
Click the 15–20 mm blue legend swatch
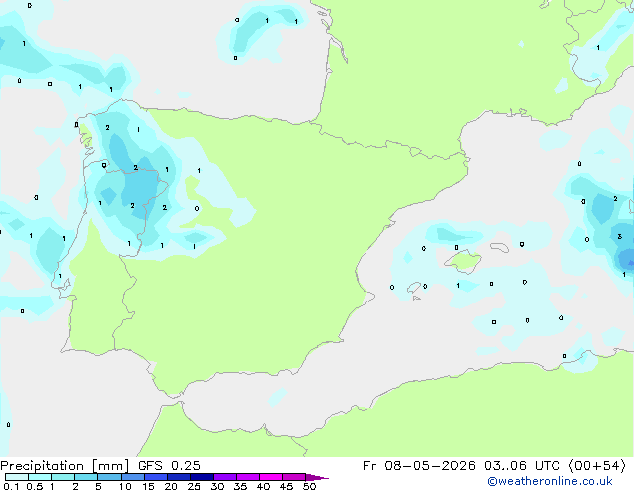pos(156,477)
